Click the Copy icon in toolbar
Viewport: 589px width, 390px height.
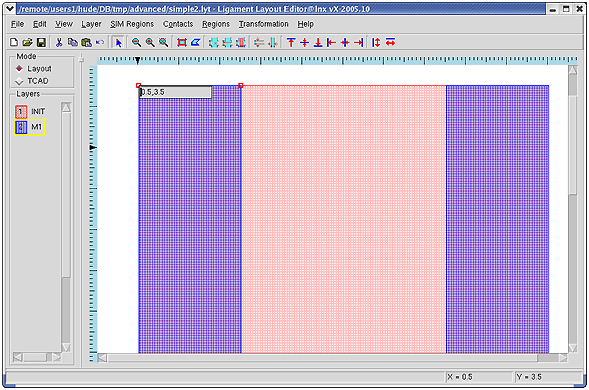click(x=72, y=42)
